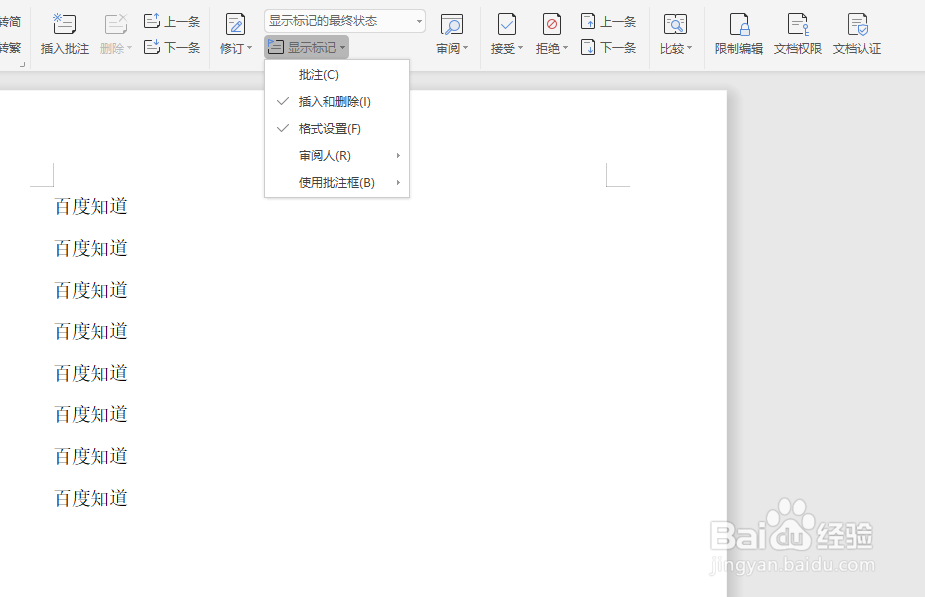Click the 转简 convert-to-simplified button

click(11, 22)
